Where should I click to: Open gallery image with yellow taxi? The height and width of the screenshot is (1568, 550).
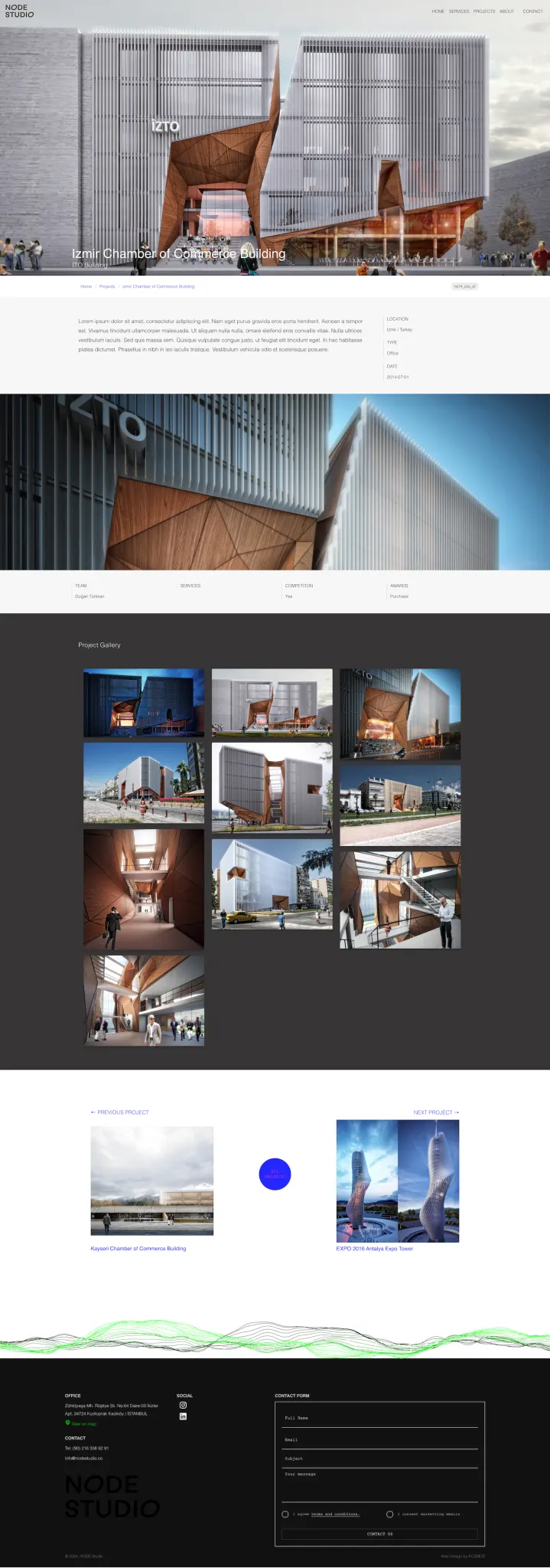pos(272,884)
